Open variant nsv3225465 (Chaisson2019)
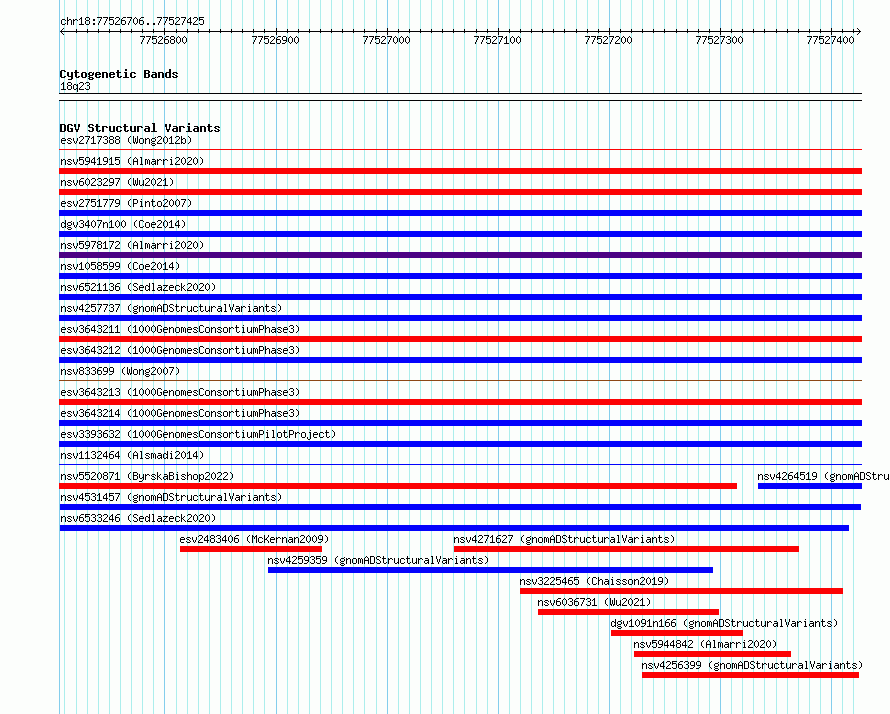The width and height of the screenshot is (890, 714). [x=594, y=581]
